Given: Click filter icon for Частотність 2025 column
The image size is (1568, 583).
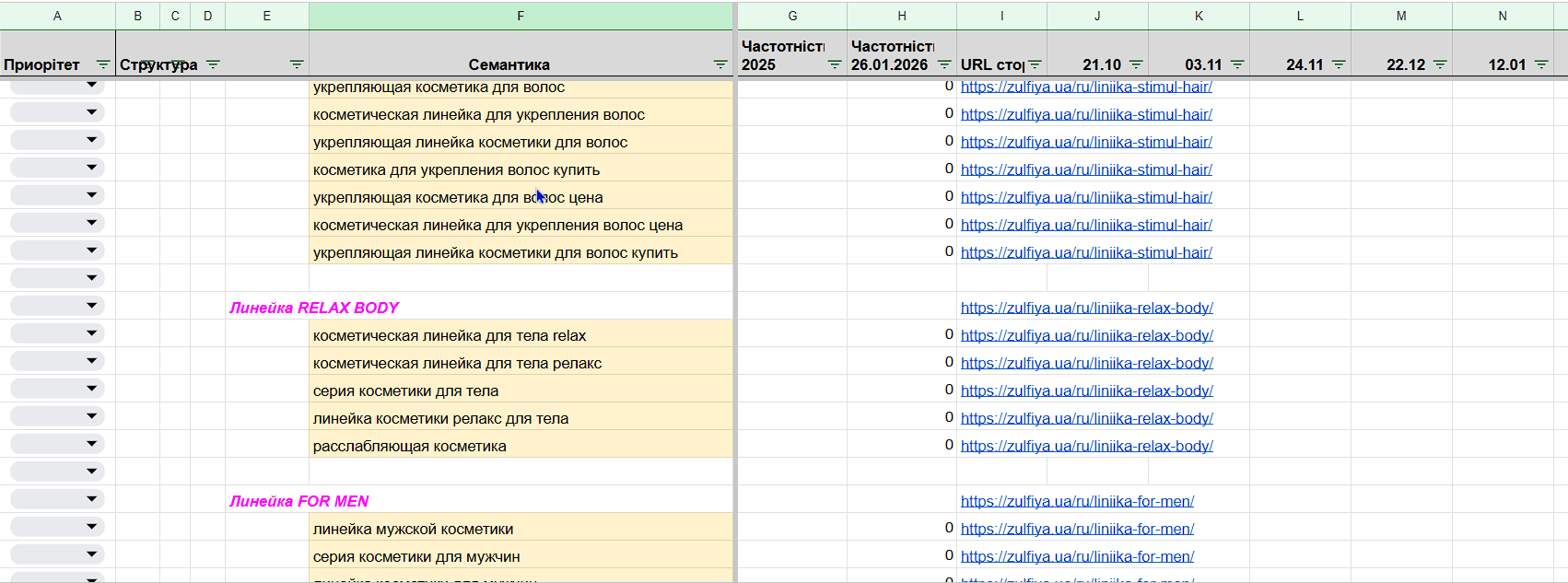Looking at the screenshot, I should point(835,64).
